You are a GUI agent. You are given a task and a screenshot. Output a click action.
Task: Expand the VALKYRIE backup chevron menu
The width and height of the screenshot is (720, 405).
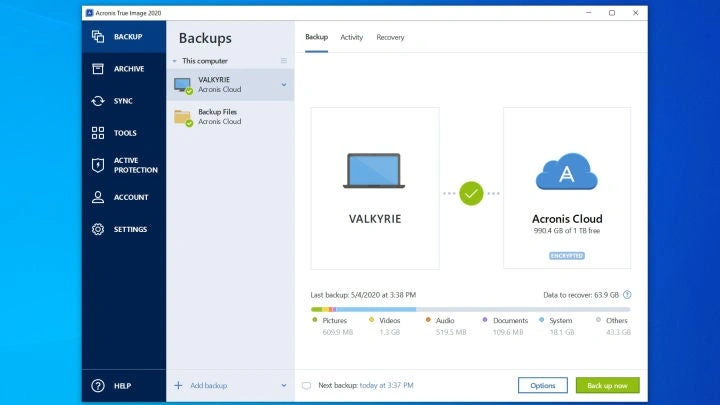tap(284, 85)
